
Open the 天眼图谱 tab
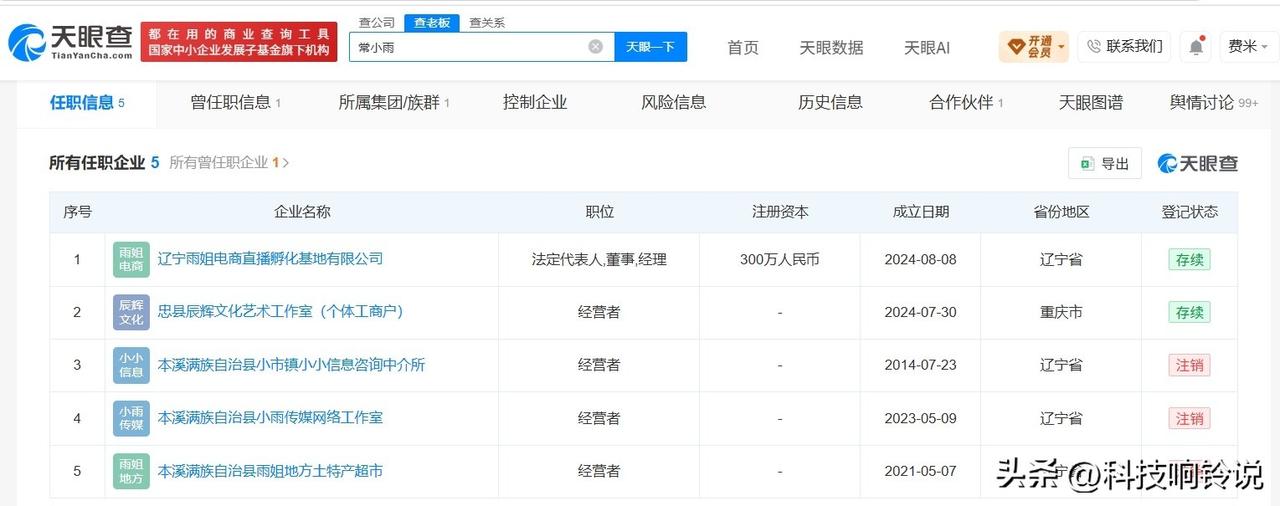pos(1091,102)
